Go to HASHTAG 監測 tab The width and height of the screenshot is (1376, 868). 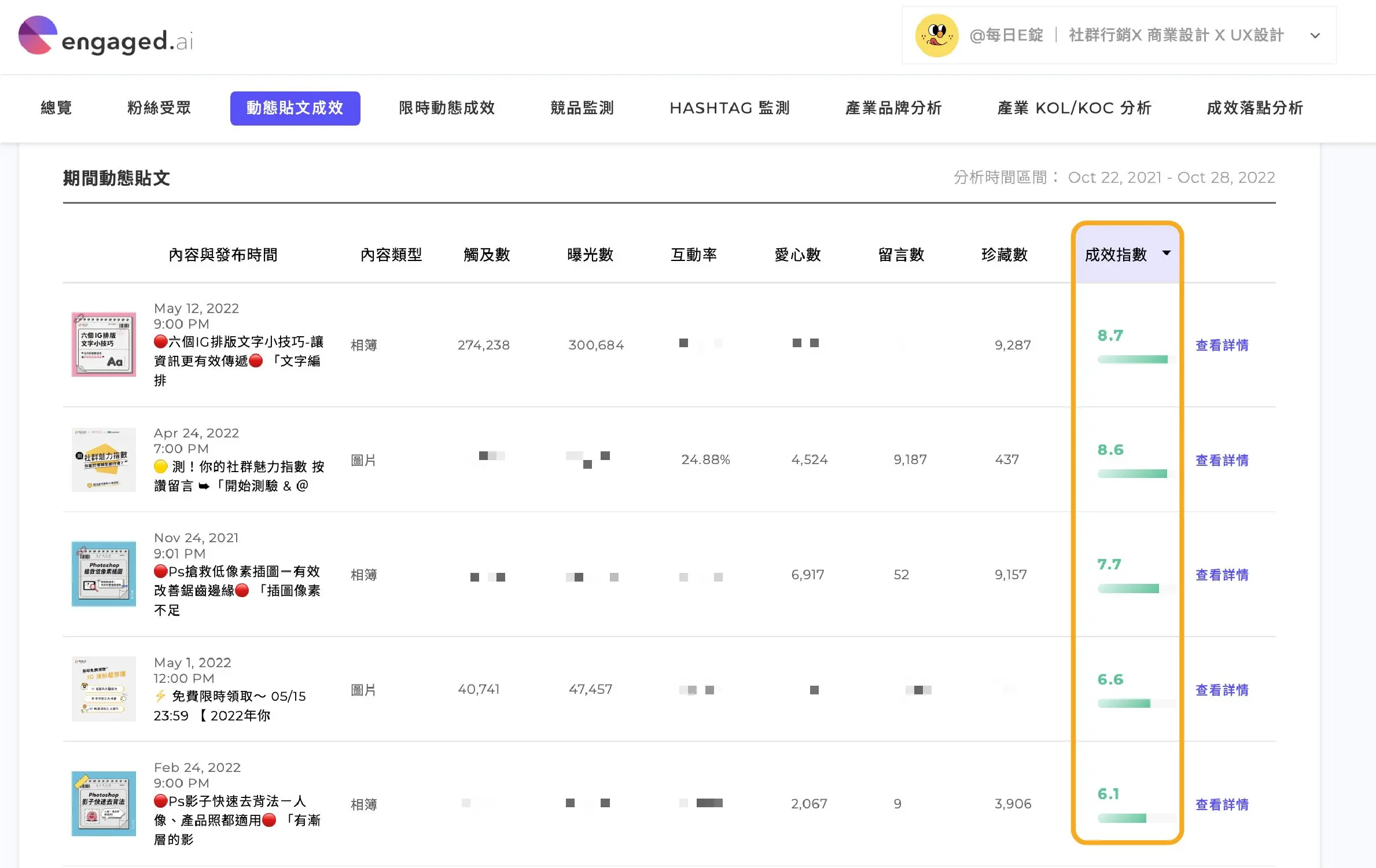730,108
